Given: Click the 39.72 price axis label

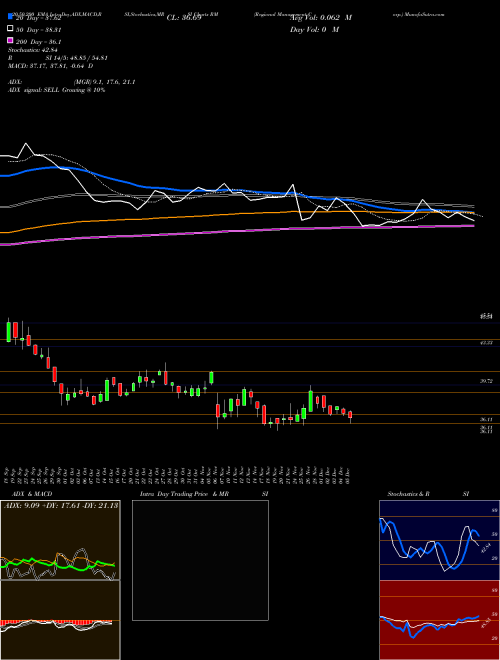Looking at the screenshot, I should click(x=487, y=381).
